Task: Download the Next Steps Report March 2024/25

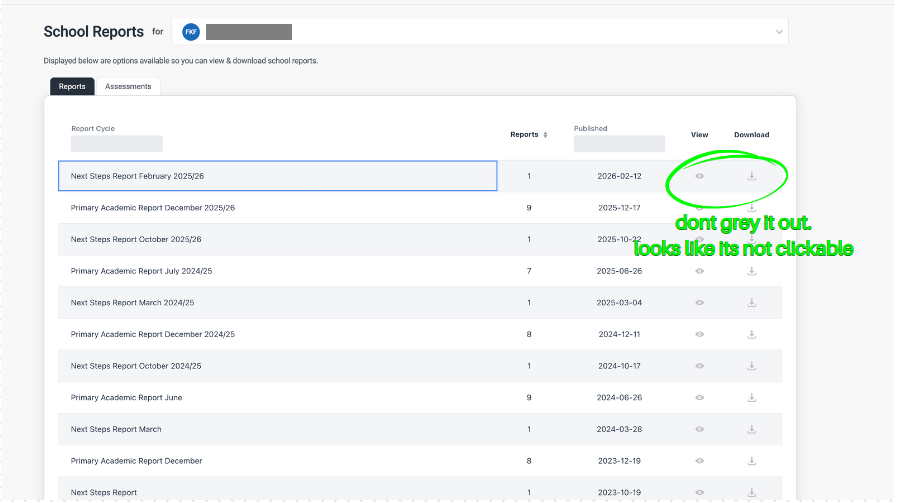Action: click(x=751, y=303)
